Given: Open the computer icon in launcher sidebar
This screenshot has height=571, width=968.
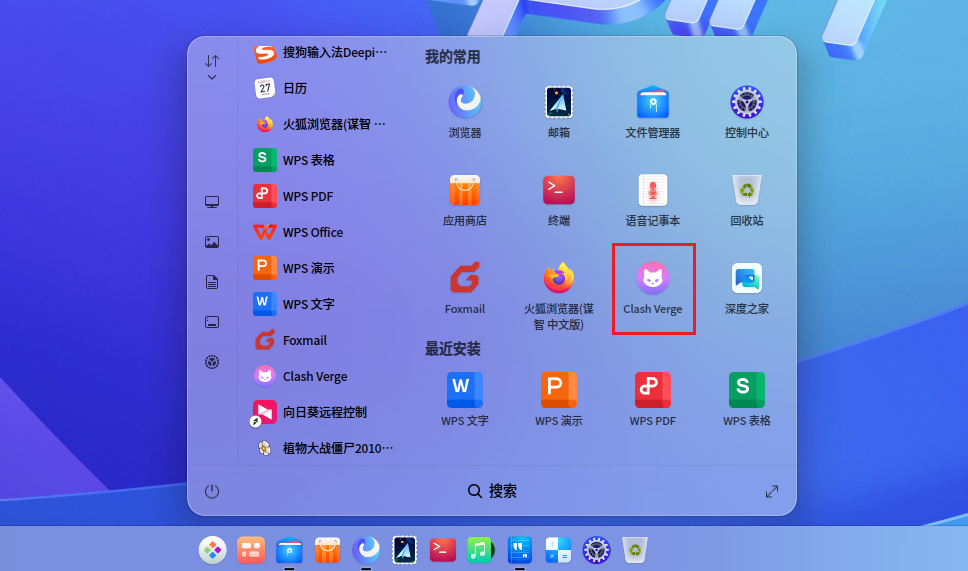Looking at the screenshot, I should (212, 202).
